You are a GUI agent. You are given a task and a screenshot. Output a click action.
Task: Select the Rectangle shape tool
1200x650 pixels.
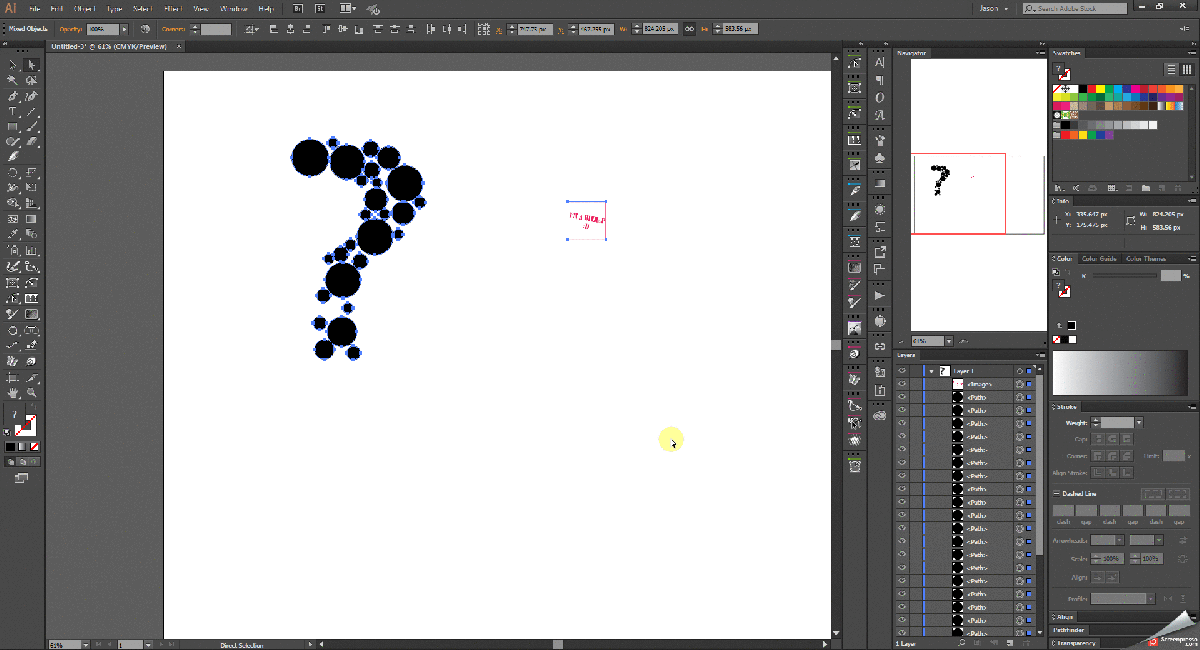click(x=13, y=127)
